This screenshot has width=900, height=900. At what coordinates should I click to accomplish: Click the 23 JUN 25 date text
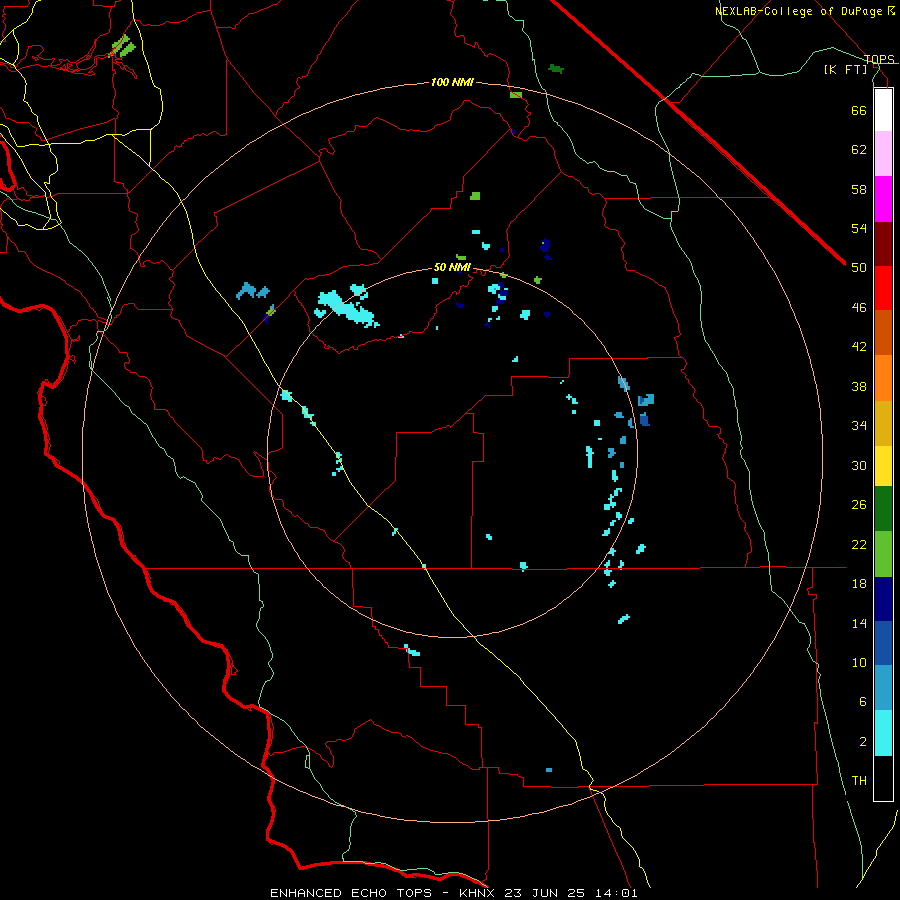[x=545, y=893]
